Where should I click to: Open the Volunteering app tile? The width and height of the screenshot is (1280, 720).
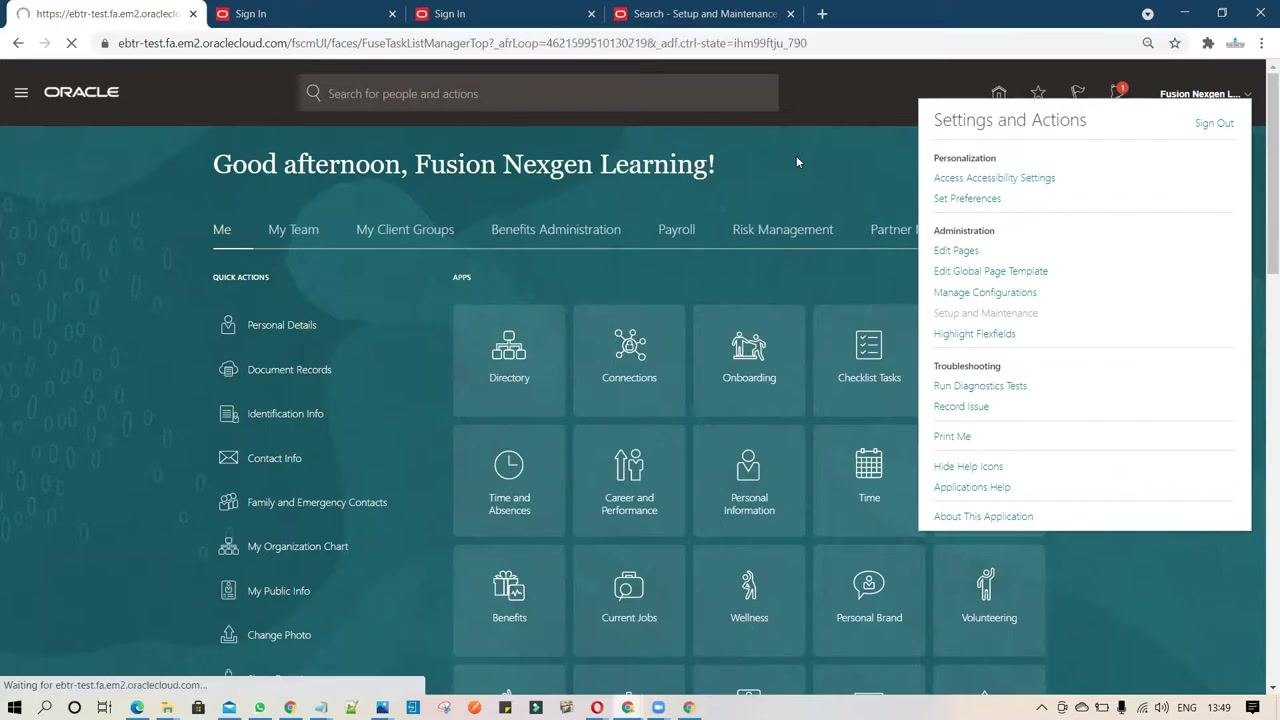pos(989,600)
